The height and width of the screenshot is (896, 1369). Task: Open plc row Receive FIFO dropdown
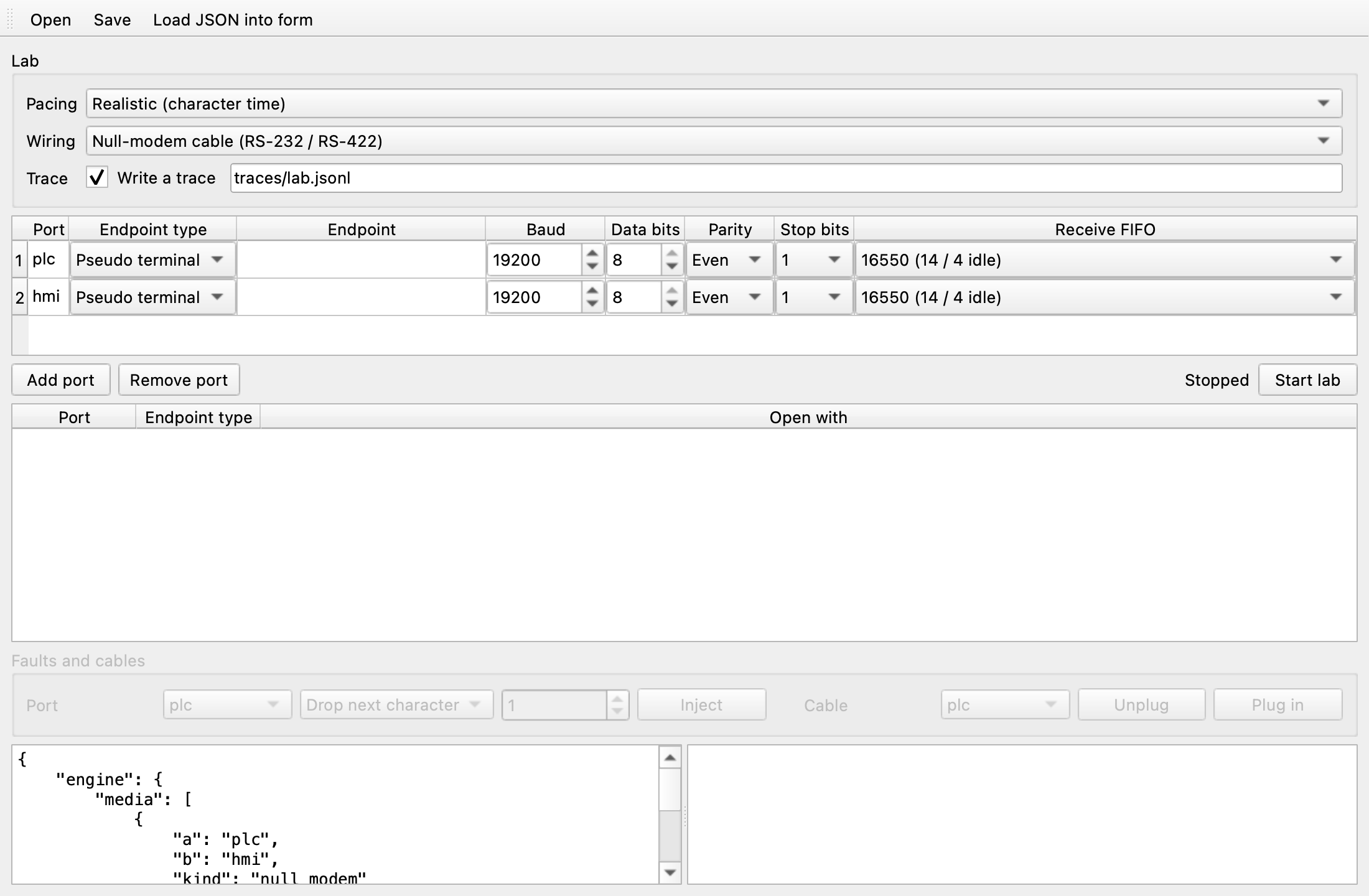pyautogui.click(x=1105, y=259)
